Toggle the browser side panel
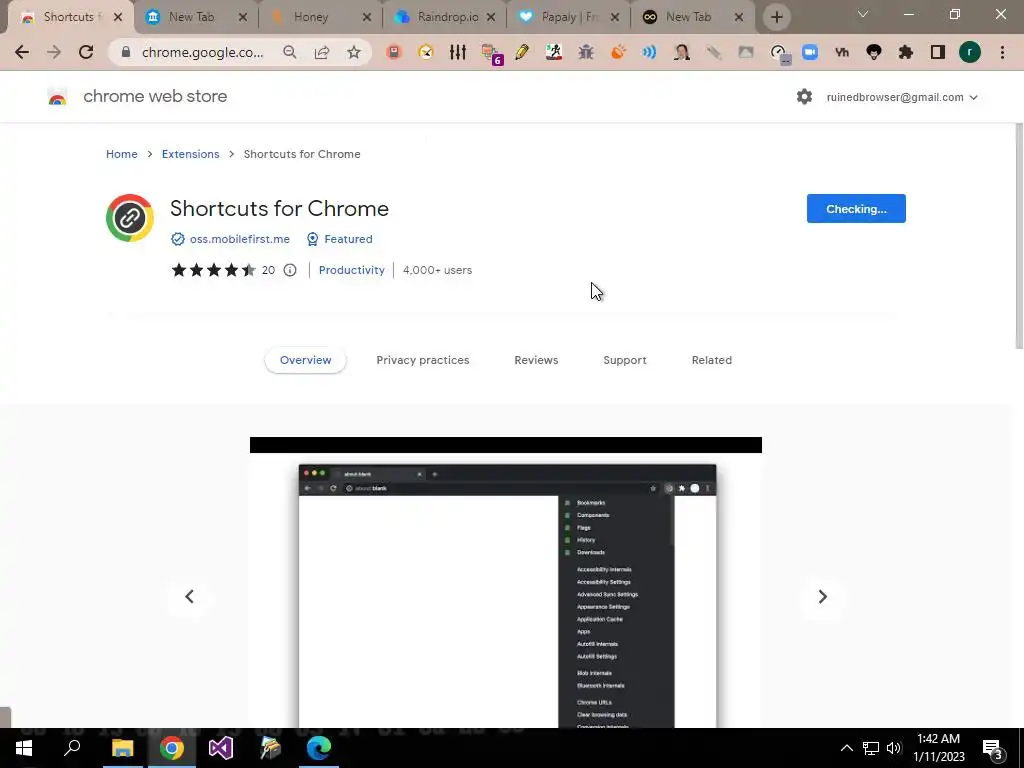Viewport: 1024px width, 768px height. coord(938,52)
